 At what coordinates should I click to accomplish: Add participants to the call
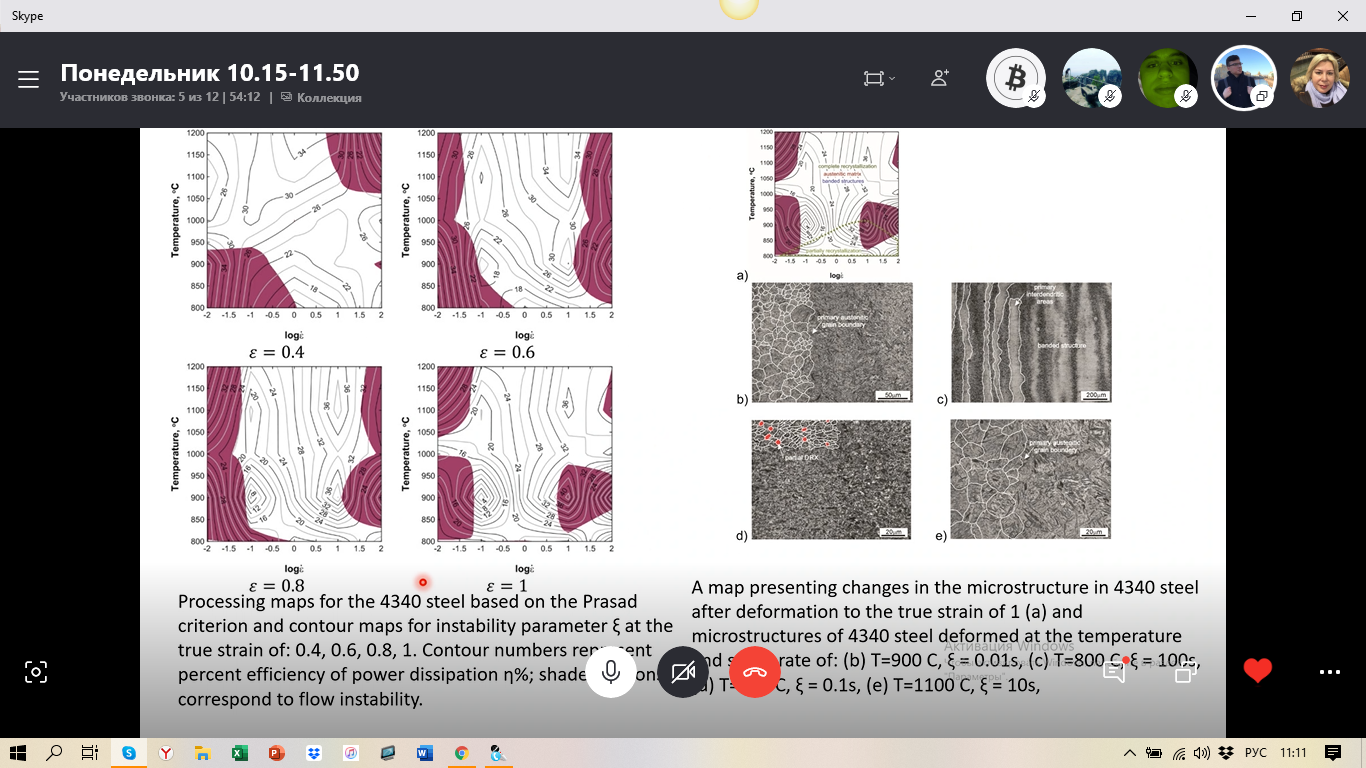tap(939, 78)
